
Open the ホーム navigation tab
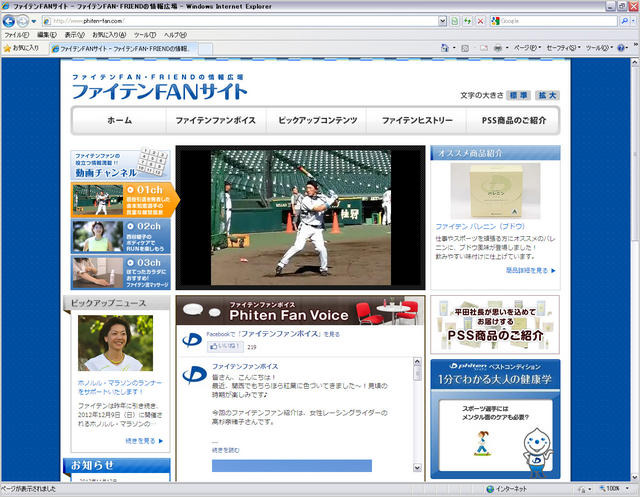[119, 120]
